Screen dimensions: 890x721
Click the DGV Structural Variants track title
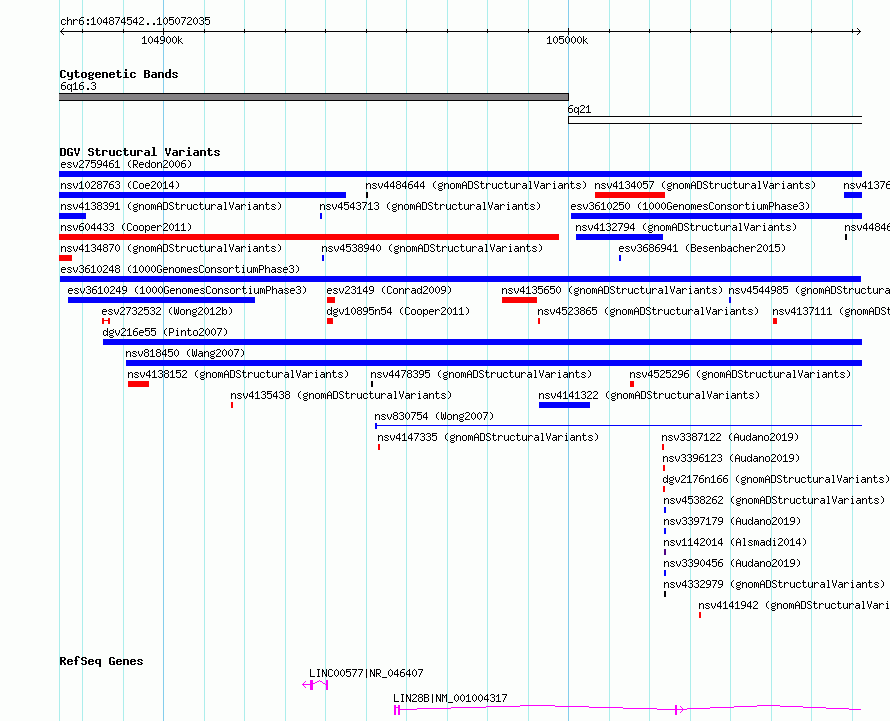pyautogui.click(x=140, y=152)
